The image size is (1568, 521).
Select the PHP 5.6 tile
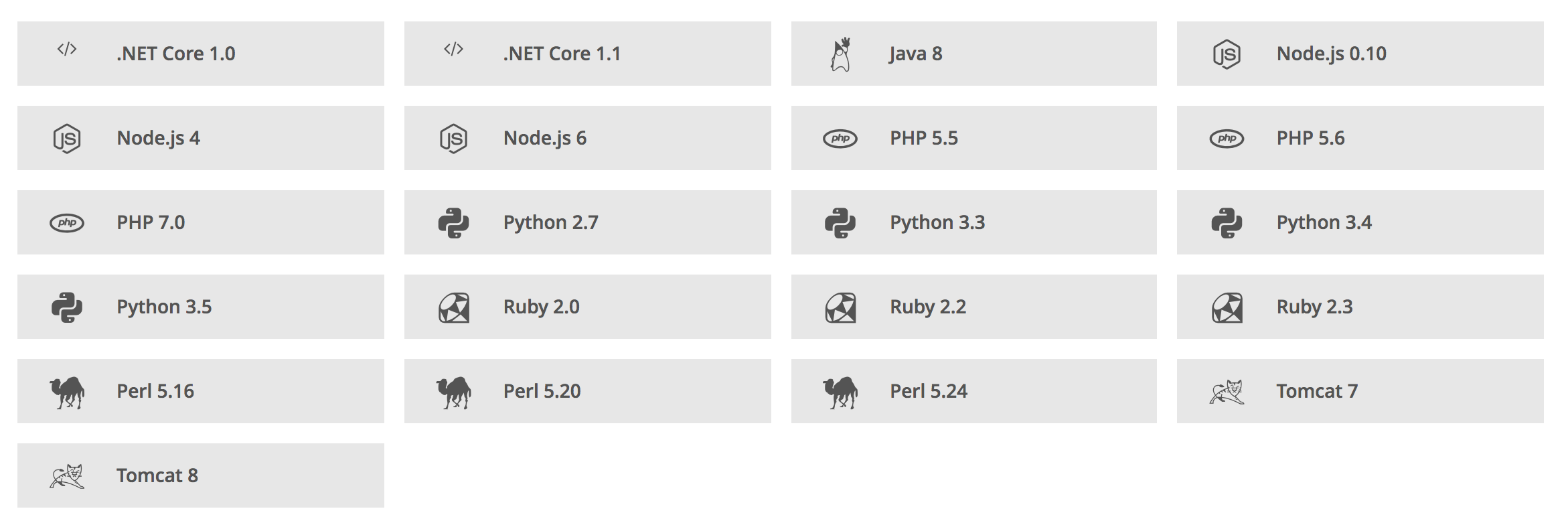pos(1360,138)
